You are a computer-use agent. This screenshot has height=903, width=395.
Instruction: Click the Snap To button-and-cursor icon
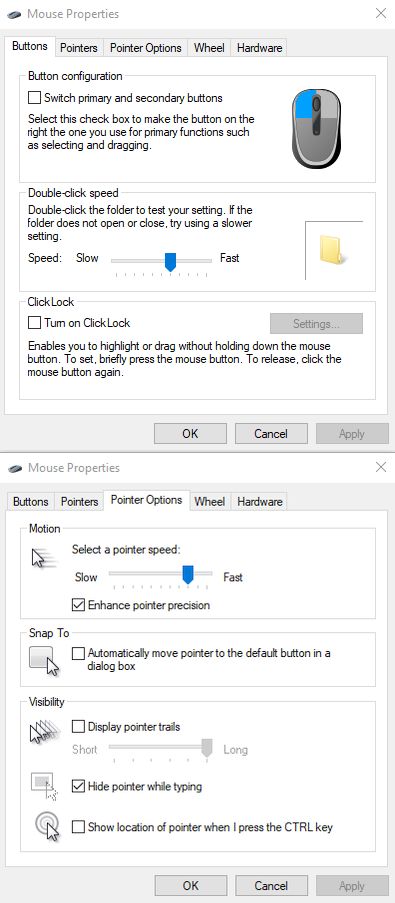point(44,661)
